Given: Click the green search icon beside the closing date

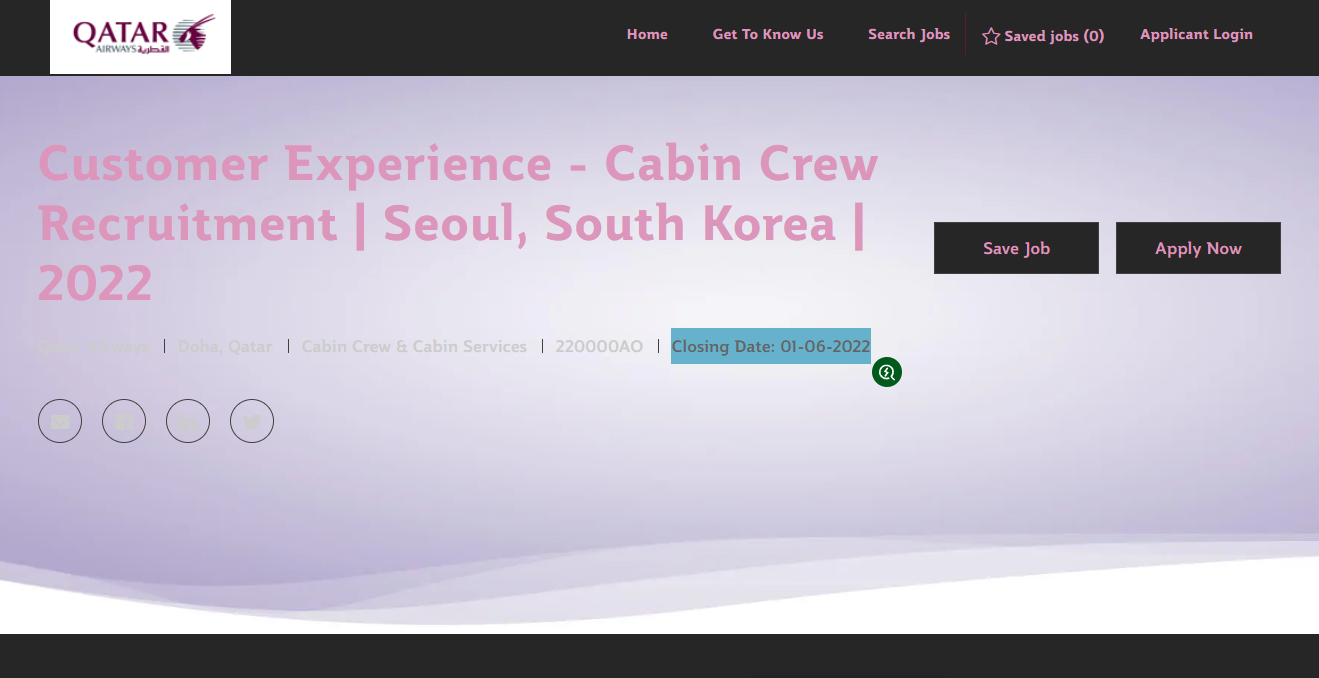Looking at the screenshot, I should tap(887, 372).
